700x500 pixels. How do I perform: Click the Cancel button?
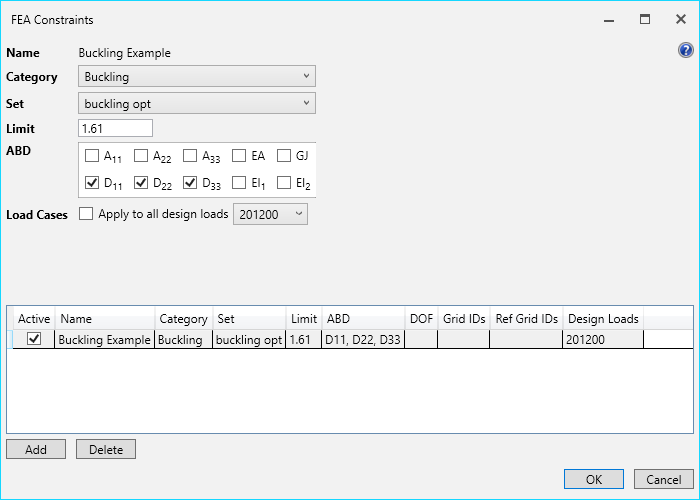point(664,479)
